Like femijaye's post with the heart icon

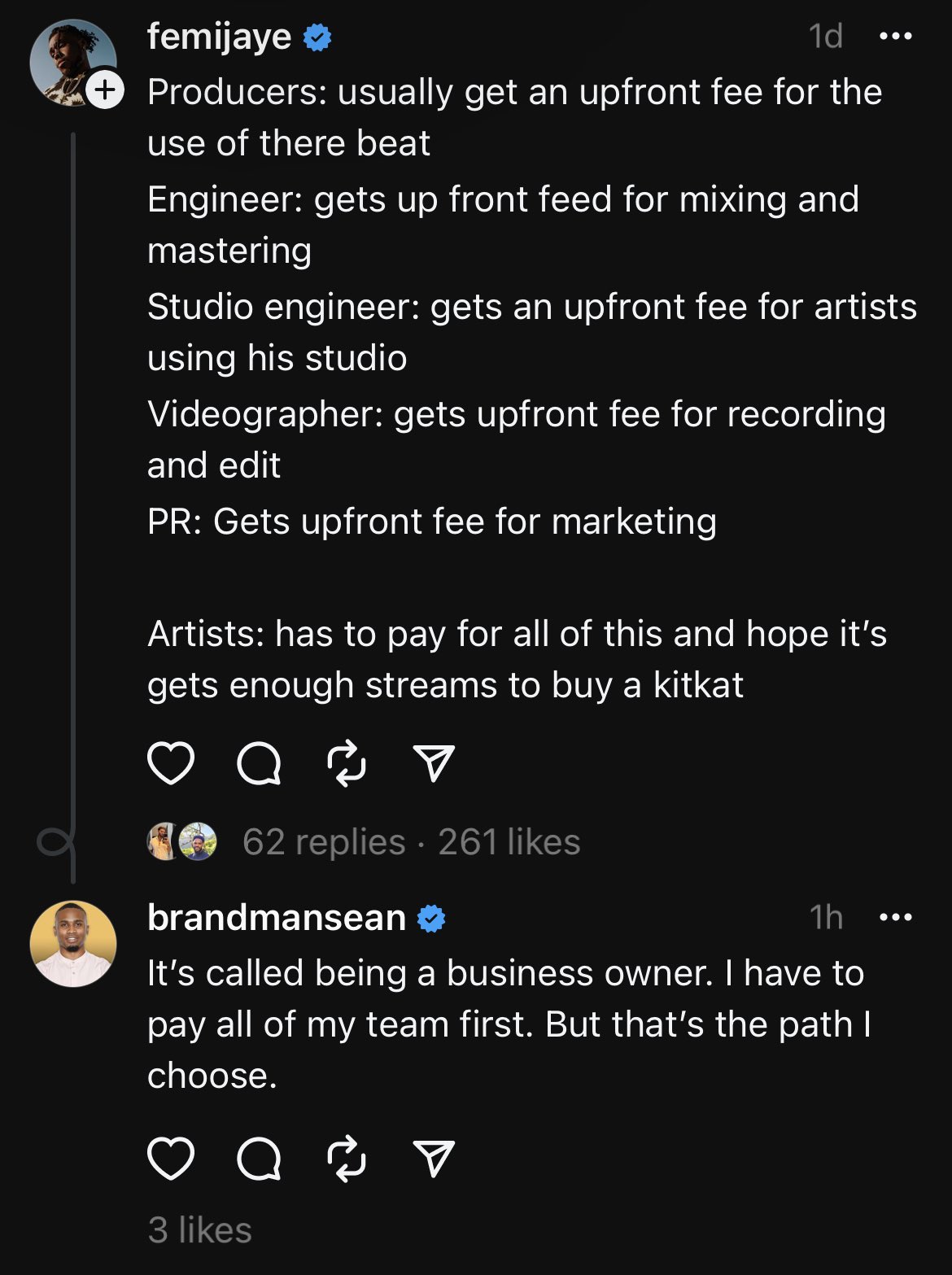click(x=171, y=763)
